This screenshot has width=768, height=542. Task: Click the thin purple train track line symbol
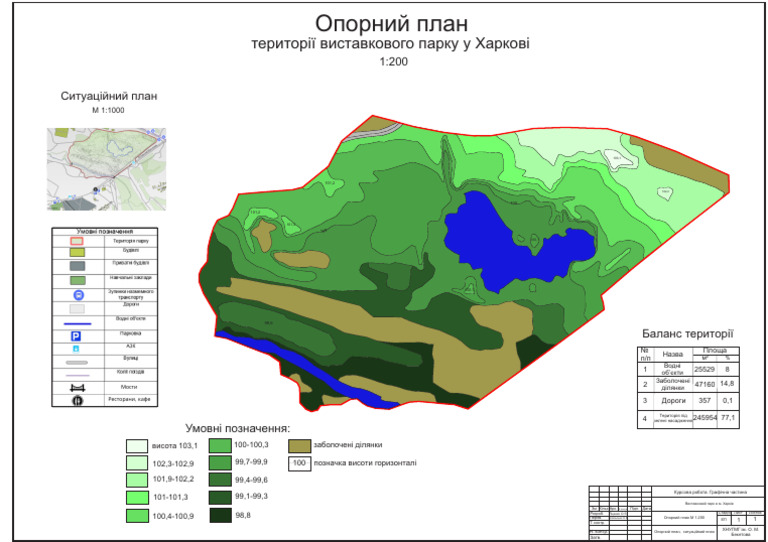[77, 376]
